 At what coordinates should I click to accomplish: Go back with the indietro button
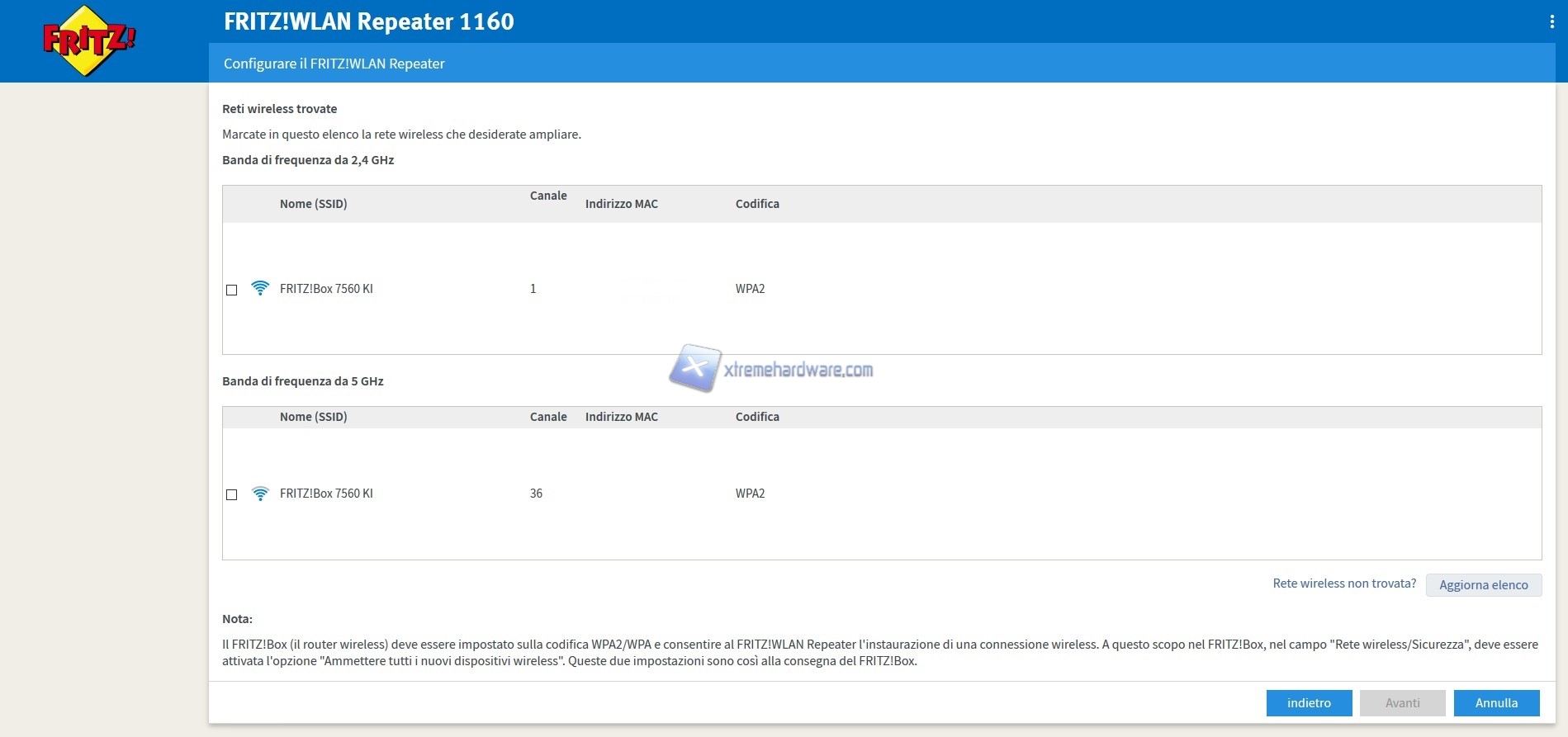click(x=1309, y=703)
